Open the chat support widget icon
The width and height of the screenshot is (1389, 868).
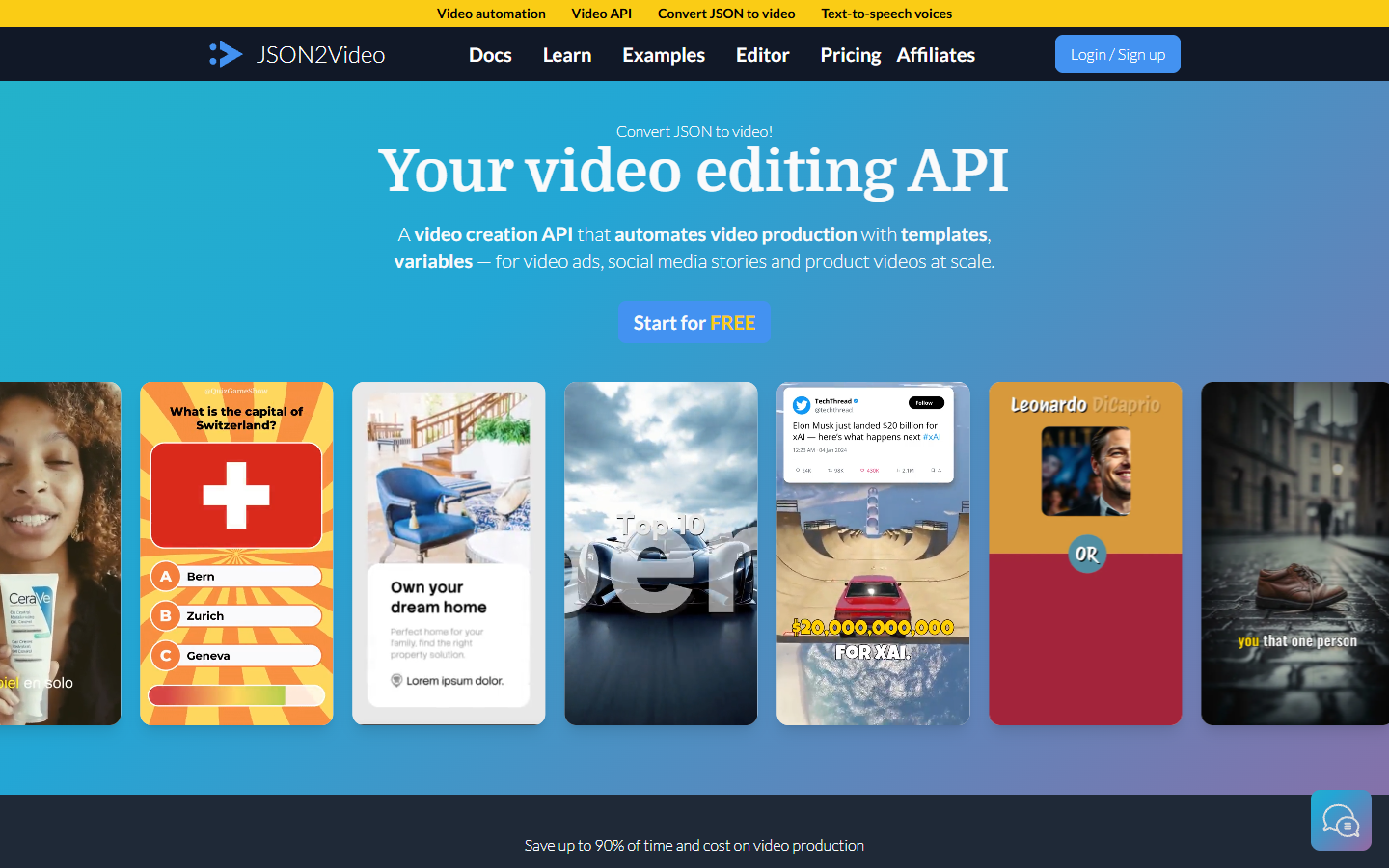[x=1341, y=821]
